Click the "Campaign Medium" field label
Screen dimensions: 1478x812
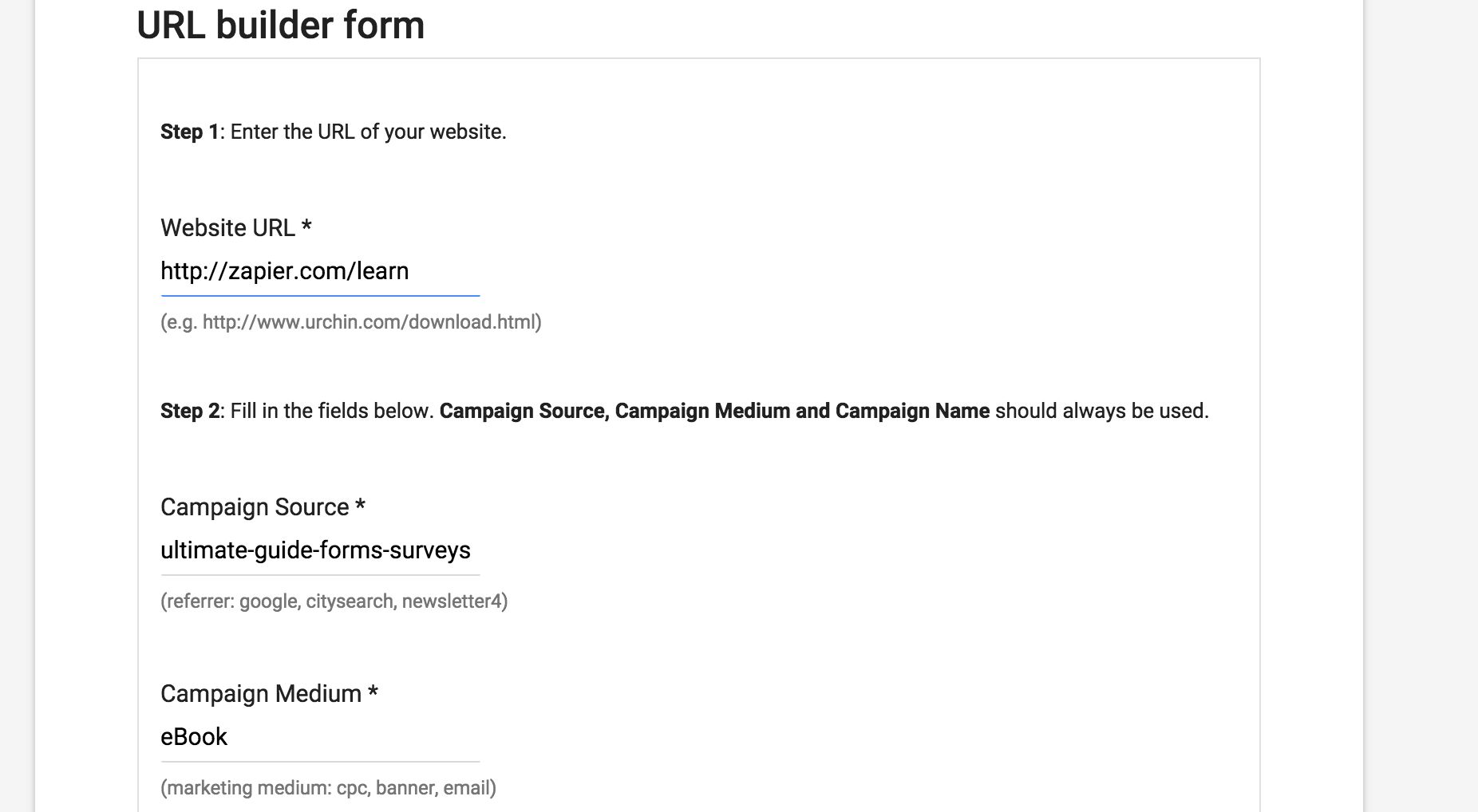(261, 694)
